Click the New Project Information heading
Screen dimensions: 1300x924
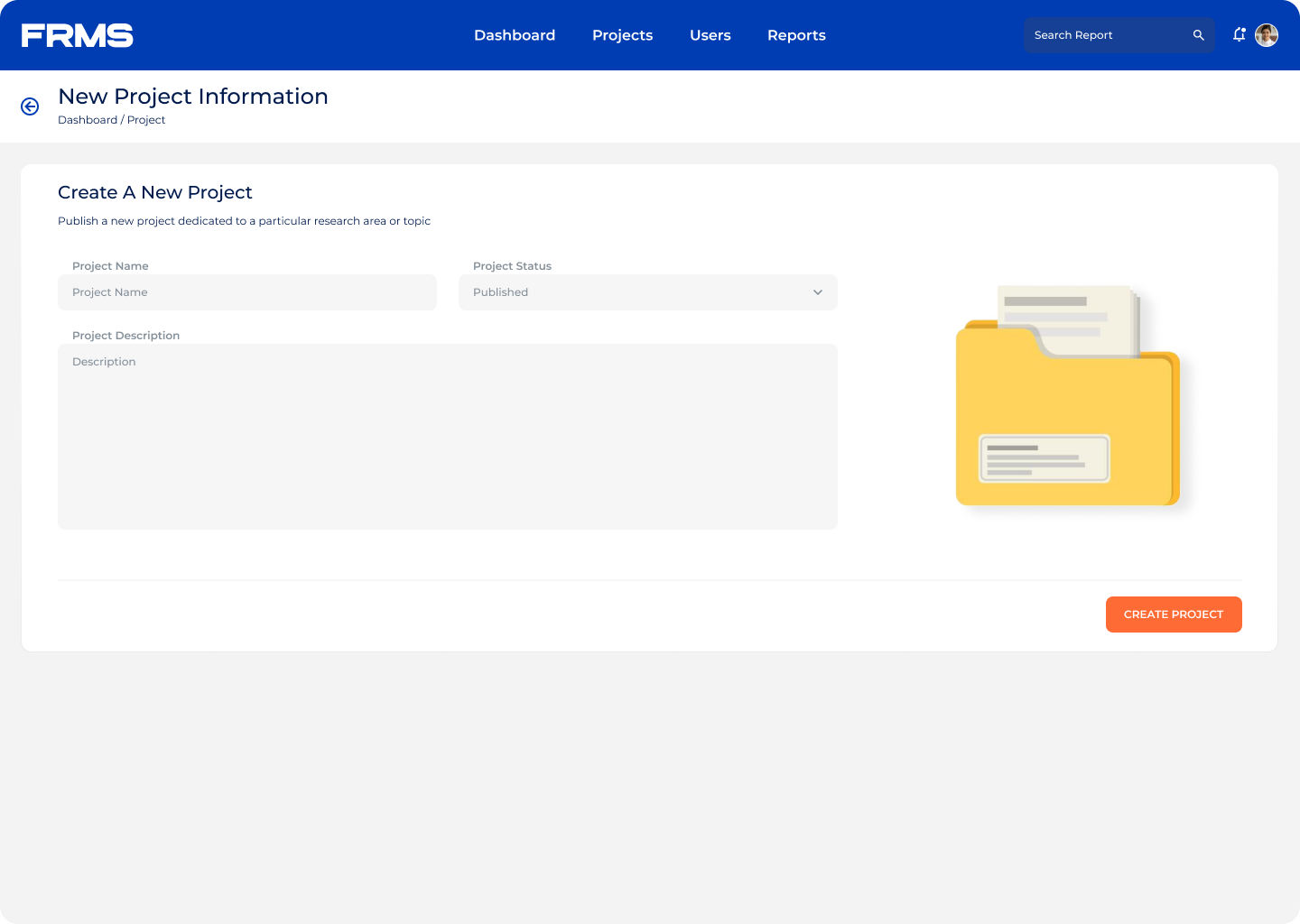click(x=193, y=97)
